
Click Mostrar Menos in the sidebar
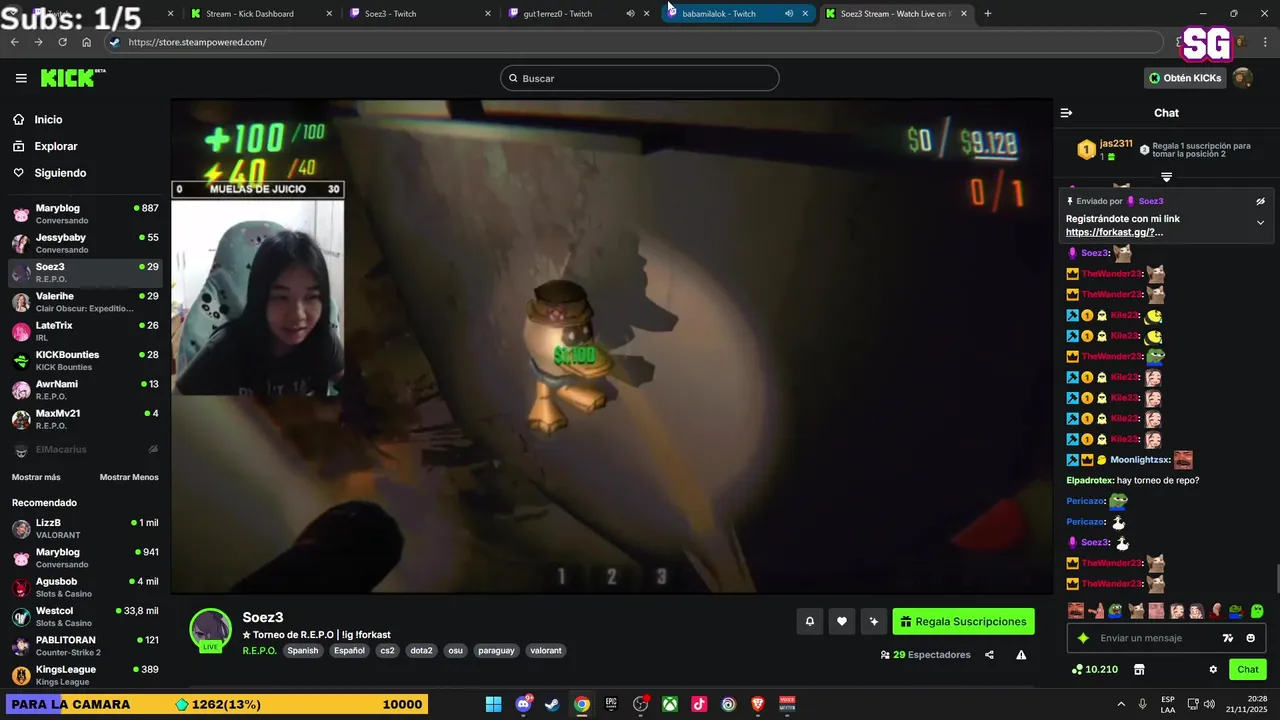129,477
